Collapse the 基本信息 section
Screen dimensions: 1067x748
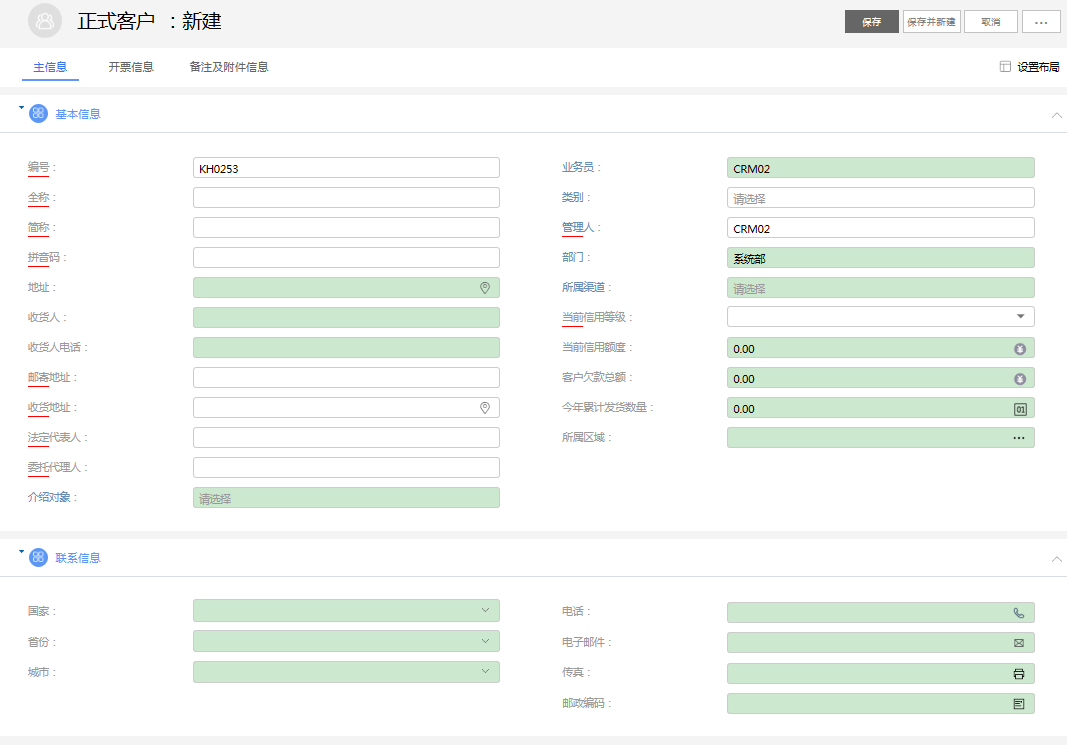click(x=1057, y=115)
